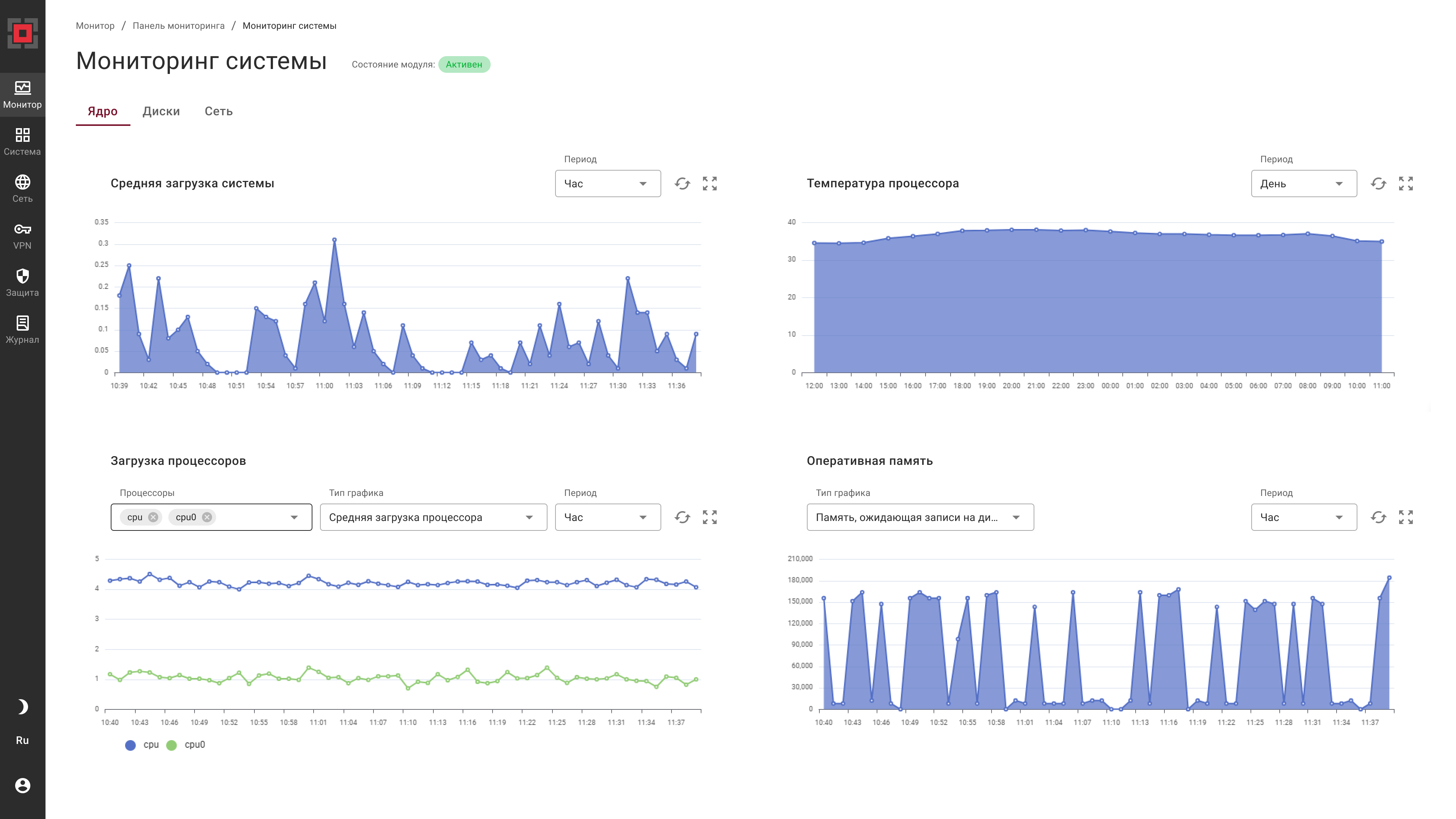Click the Монитор breadcrumb link
This screenshot has width=1456, height=819.
[95, 26]
